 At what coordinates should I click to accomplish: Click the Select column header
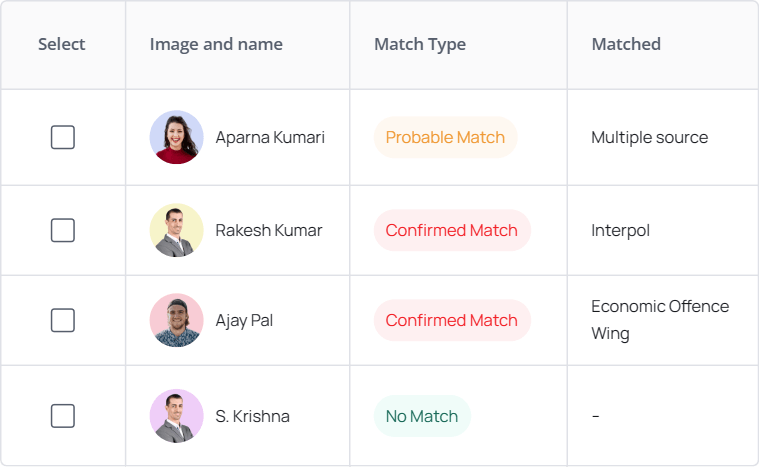[x=62, y=44]
